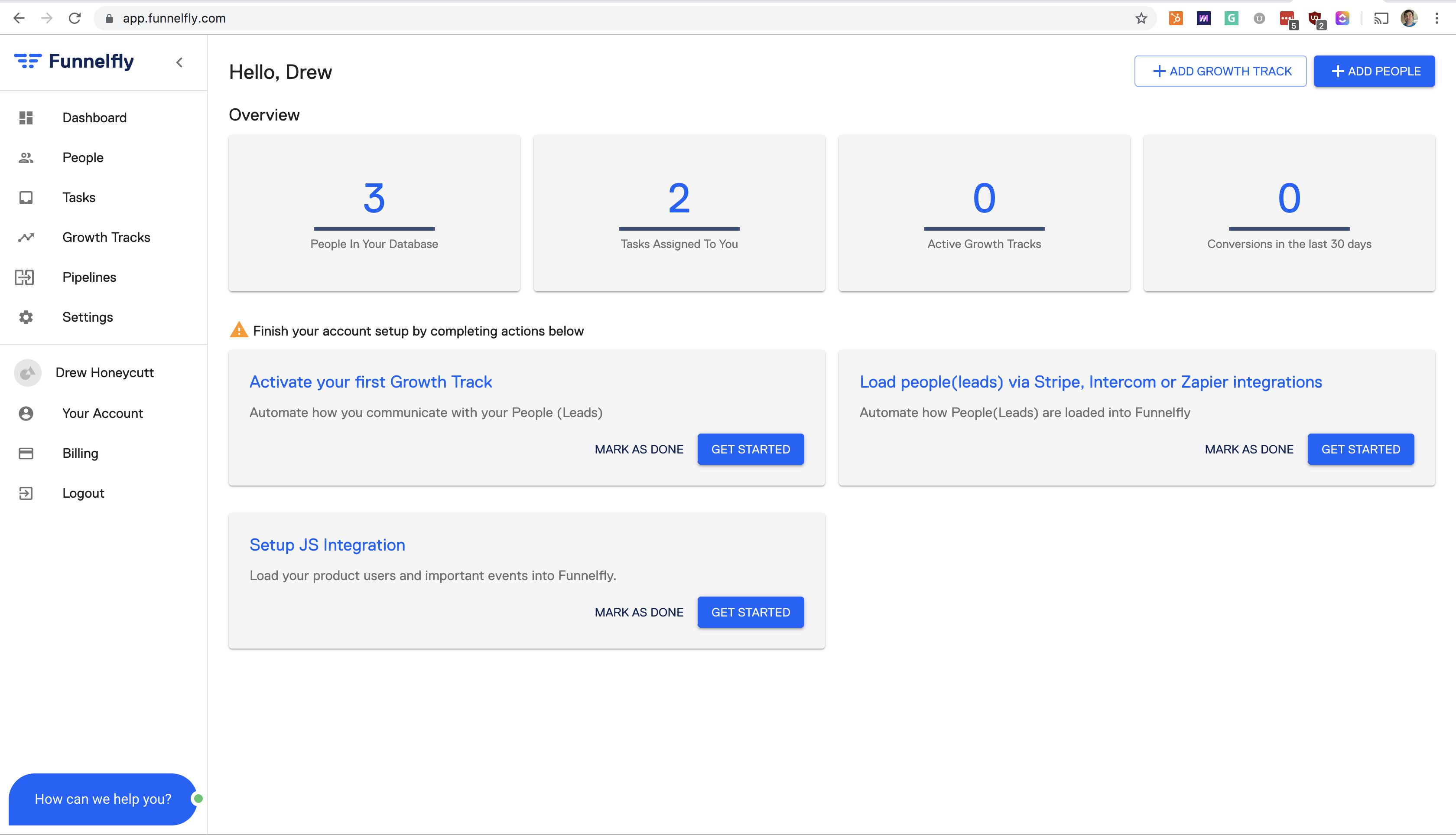
Task: Click the Billing card icon
Action: [x=26, y=453]
